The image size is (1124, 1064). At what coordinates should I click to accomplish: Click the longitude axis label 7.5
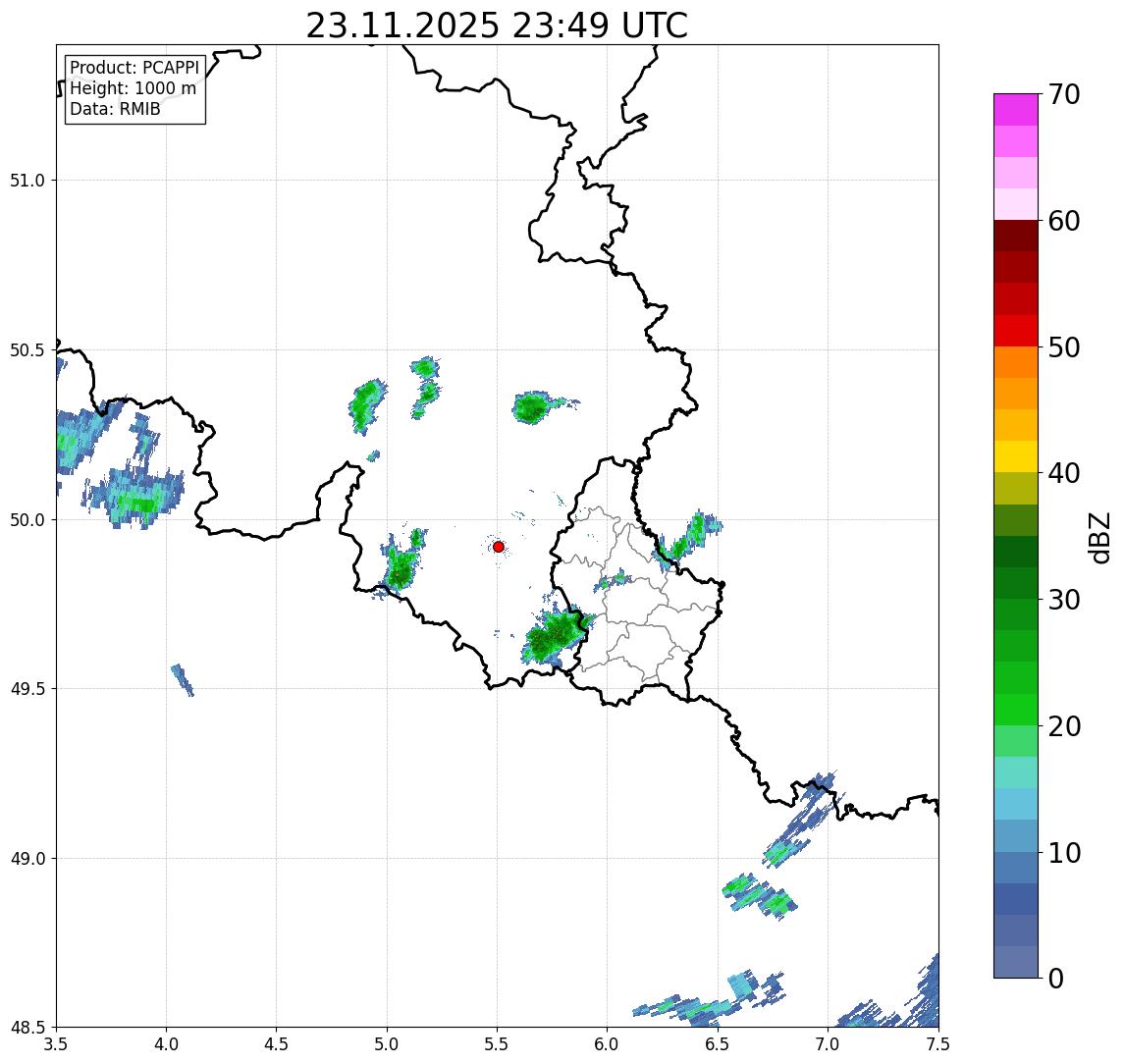coord(938,1044)
